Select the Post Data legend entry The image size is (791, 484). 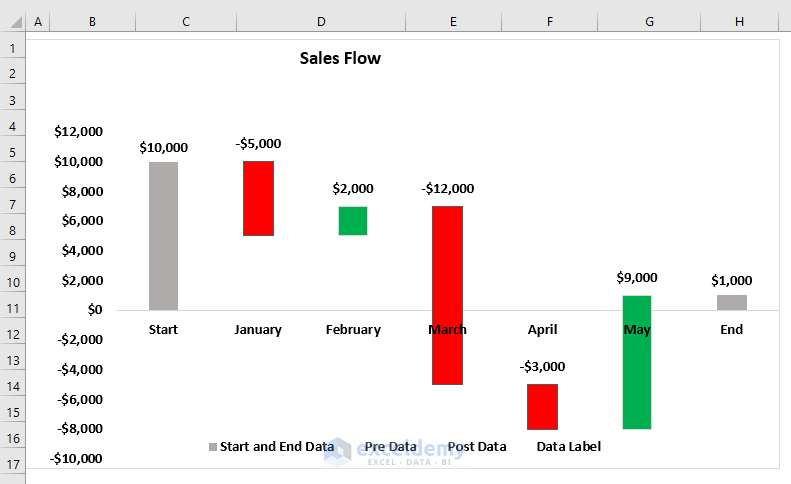coord(477,447)
